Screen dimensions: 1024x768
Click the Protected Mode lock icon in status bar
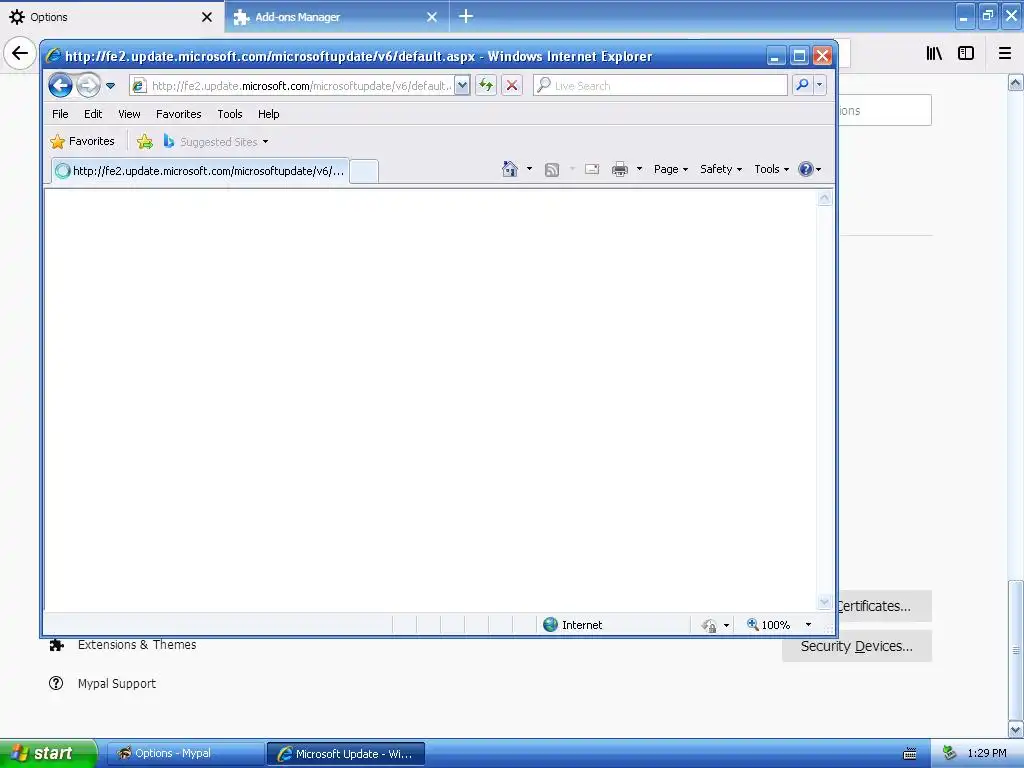click(709, 626)
